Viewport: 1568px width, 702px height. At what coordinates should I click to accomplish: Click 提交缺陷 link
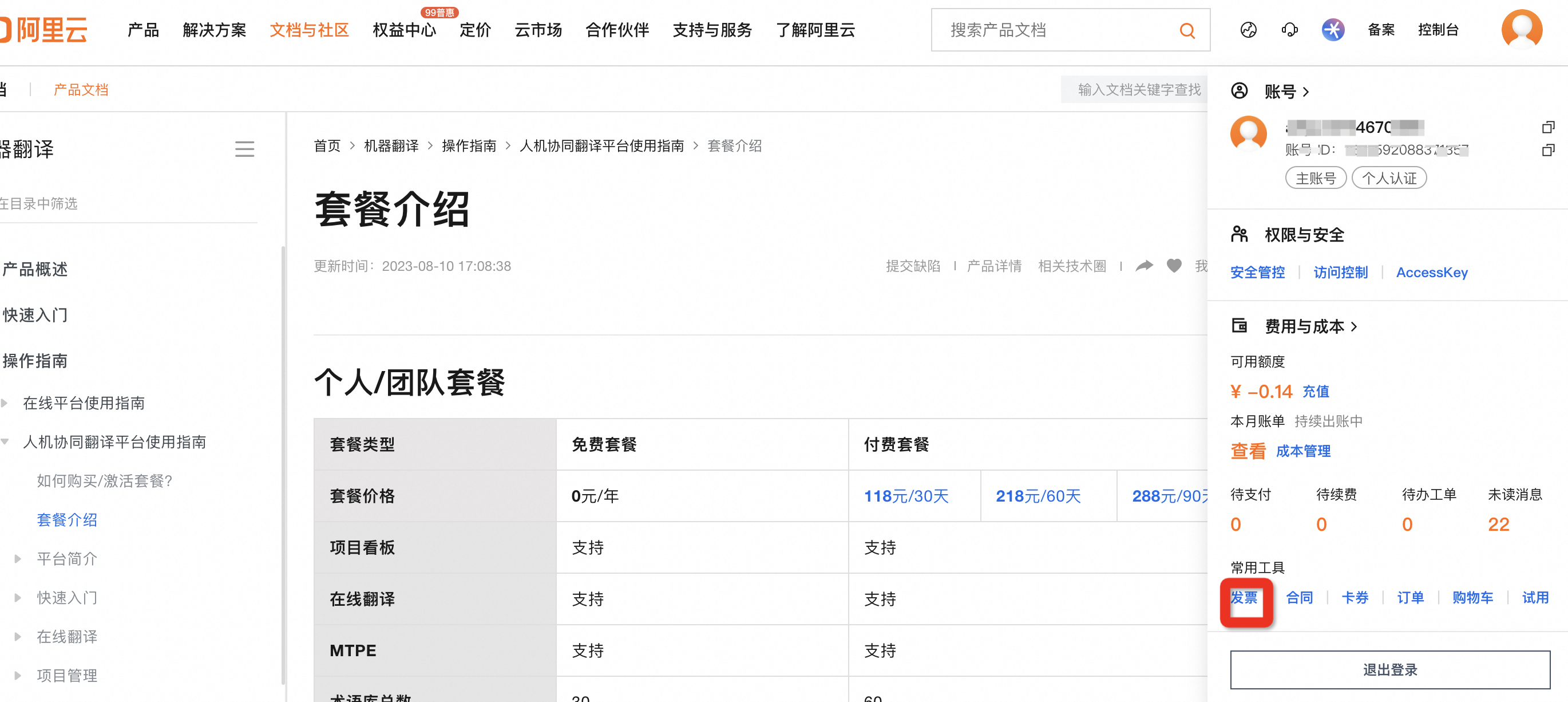(912, 266)
